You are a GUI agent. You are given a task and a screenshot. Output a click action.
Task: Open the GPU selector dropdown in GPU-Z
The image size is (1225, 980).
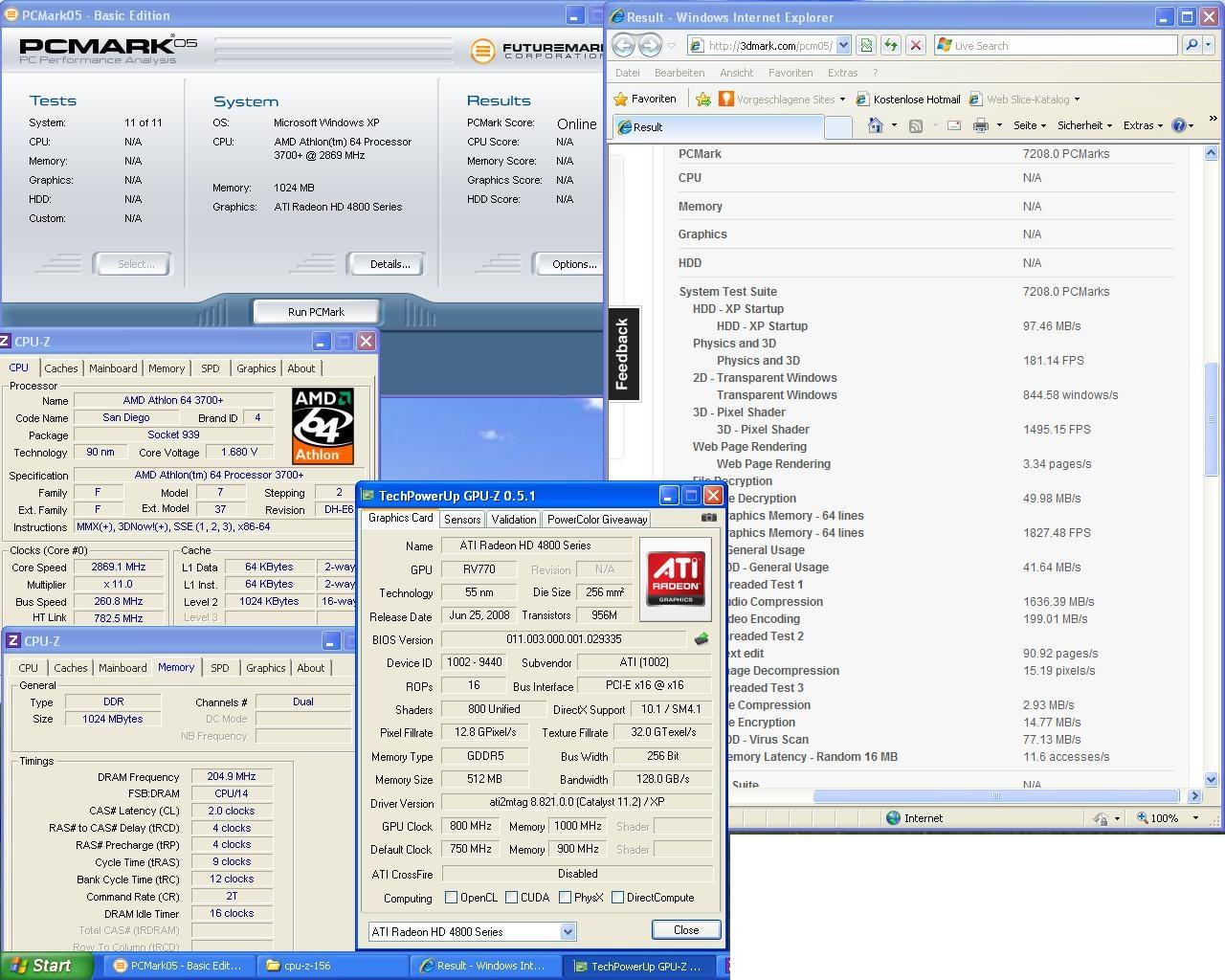point(568,931)
